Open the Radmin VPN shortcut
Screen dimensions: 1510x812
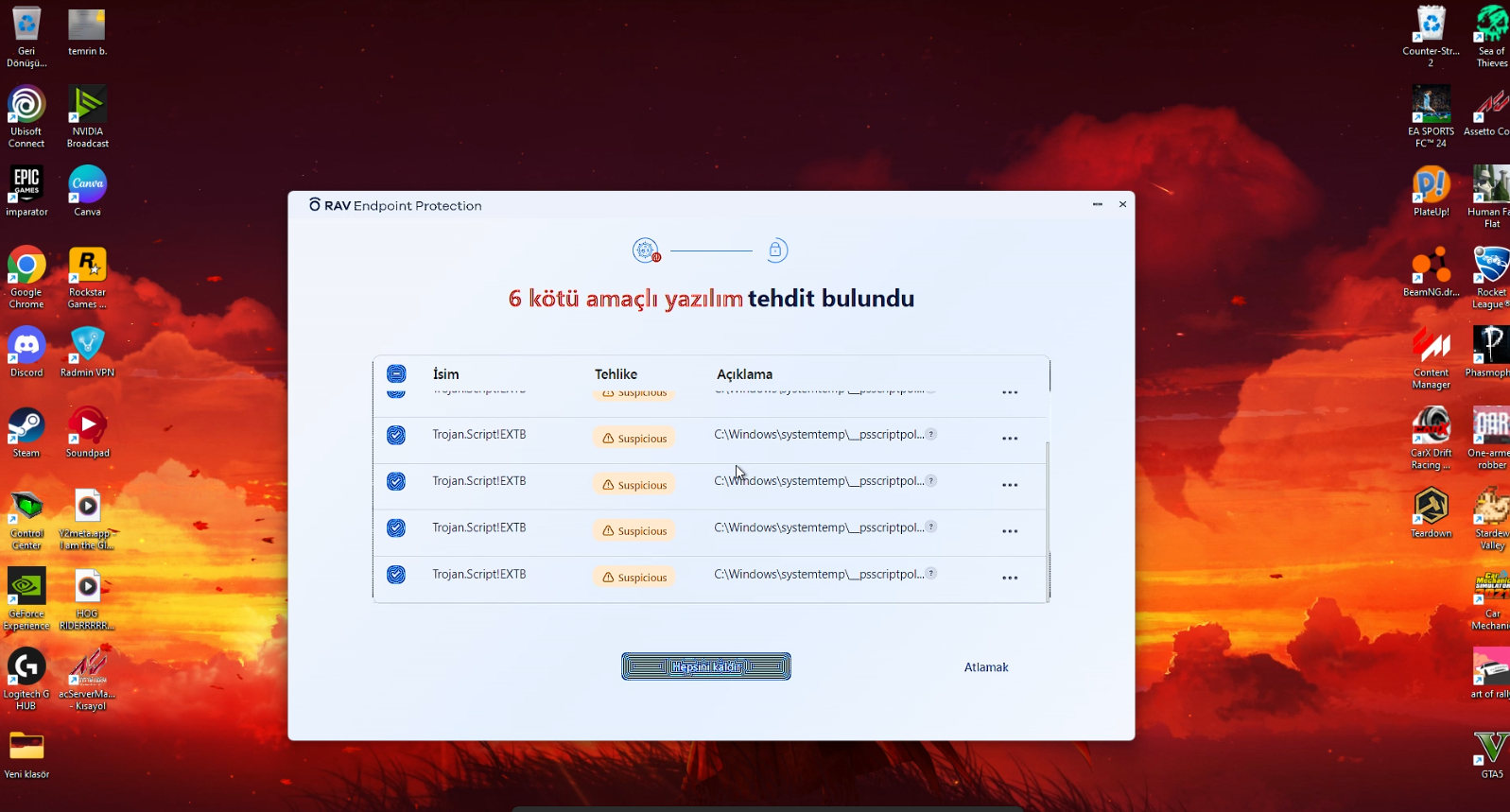pos(87,353)
